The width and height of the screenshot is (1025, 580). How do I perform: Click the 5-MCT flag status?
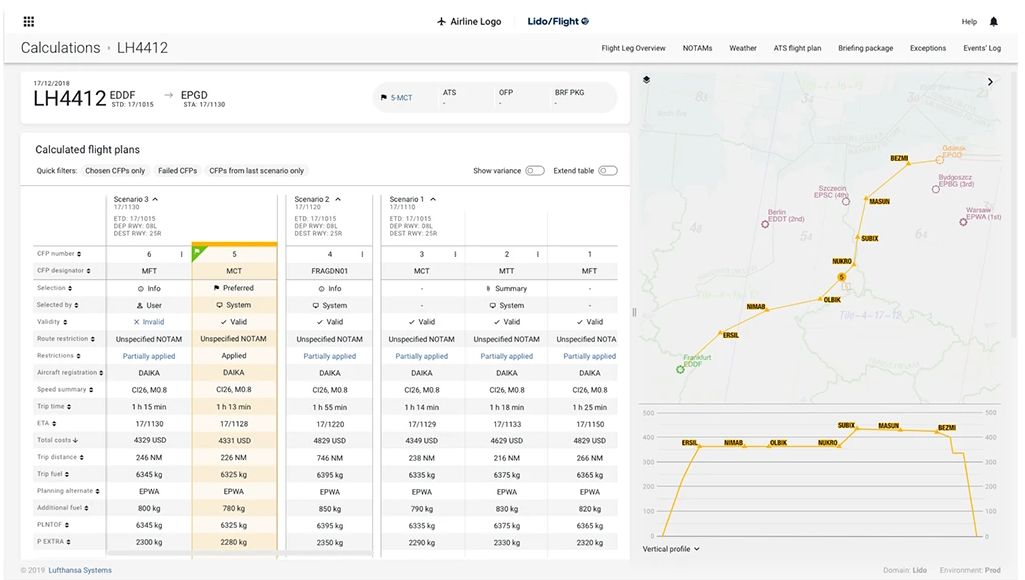[396, 97]
